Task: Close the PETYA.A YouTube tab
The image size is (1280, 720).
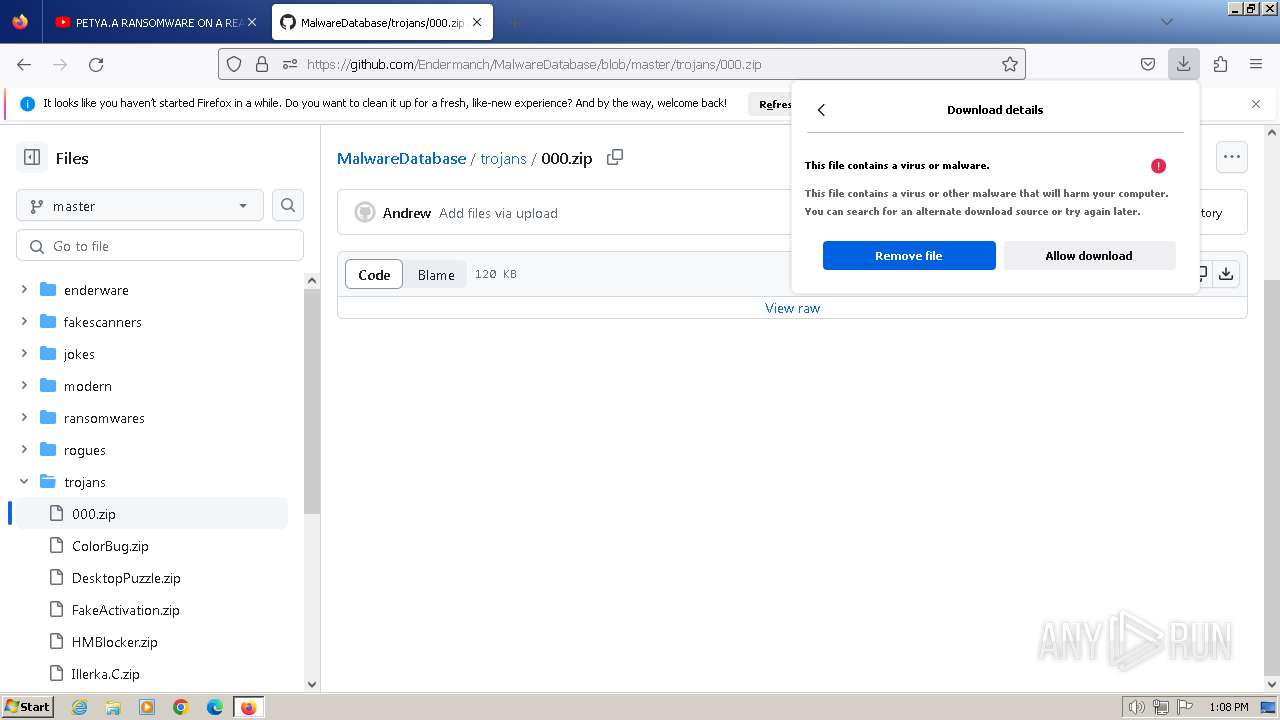Action: click(252, 22)
